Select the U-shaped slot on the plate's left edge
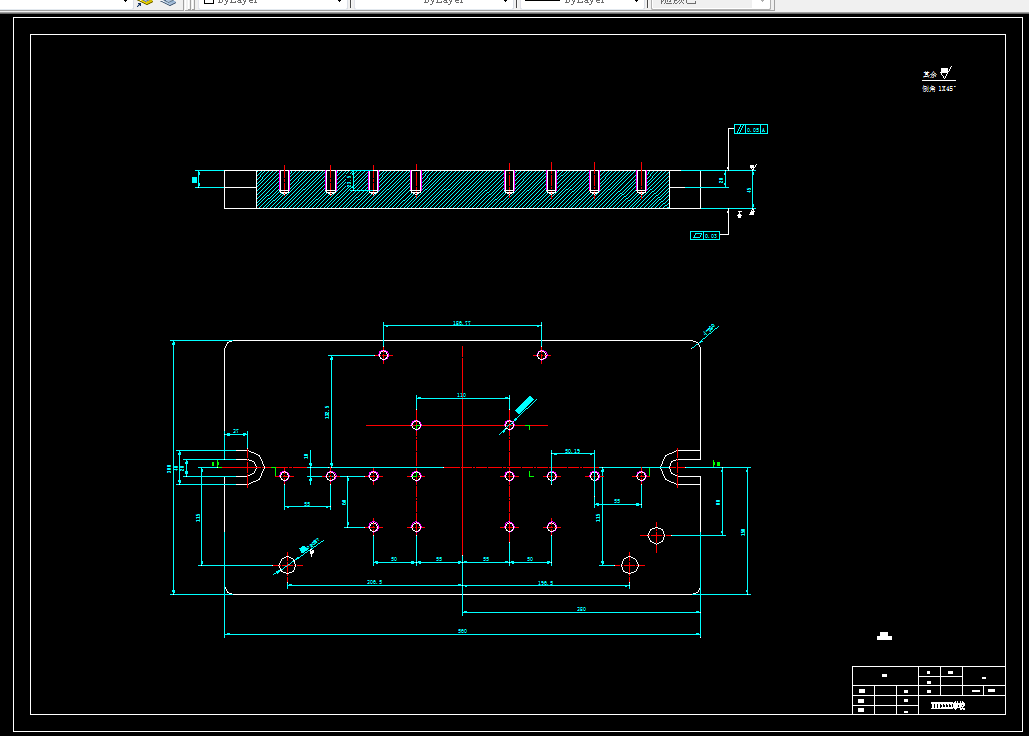Image resolution: width=1029 pixels, height=736 pixels. (x=244, y=468)
